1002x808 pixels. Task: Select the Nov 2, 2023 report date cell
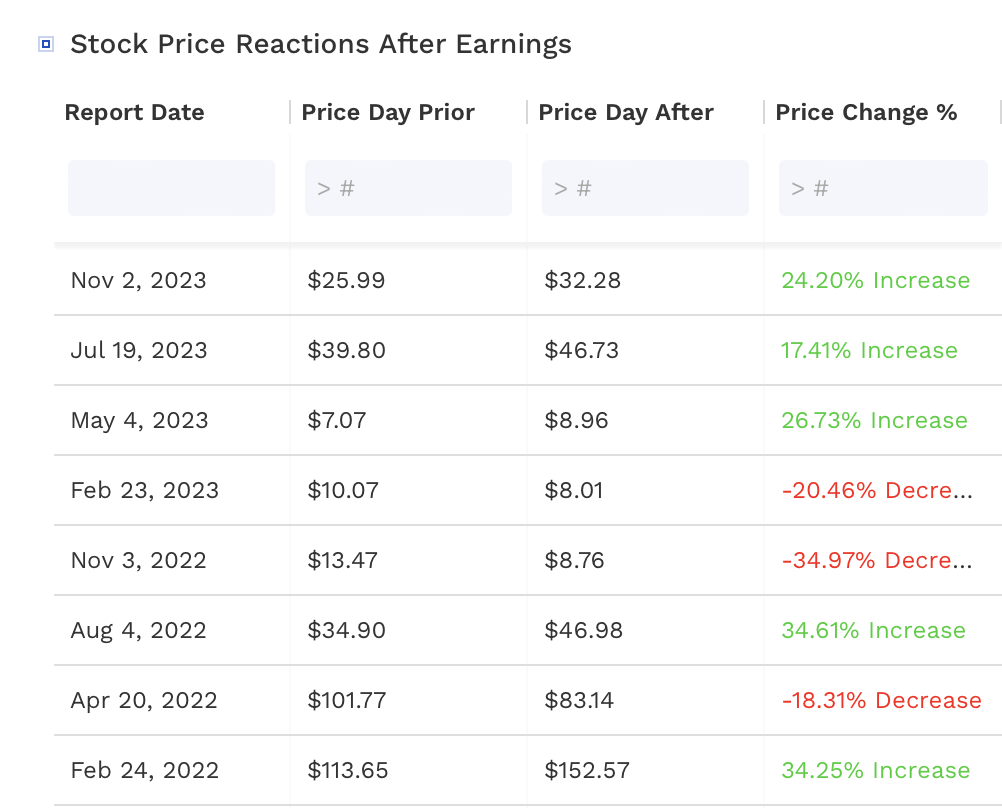tap(138, 280)
